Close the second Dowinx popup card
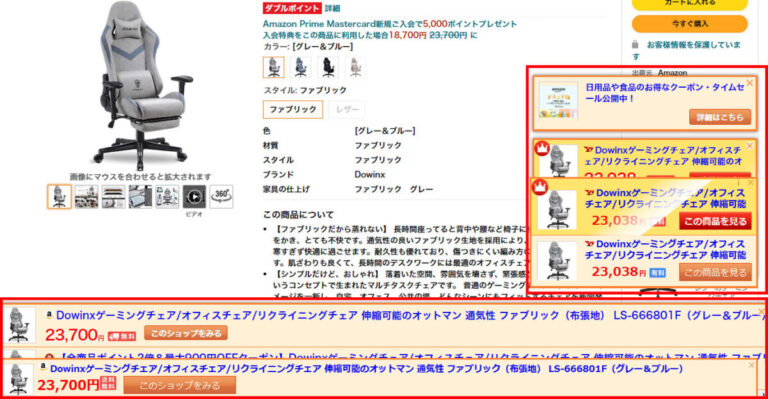Image resolution: width=768 pixels, height=399 pixels. 749,146
